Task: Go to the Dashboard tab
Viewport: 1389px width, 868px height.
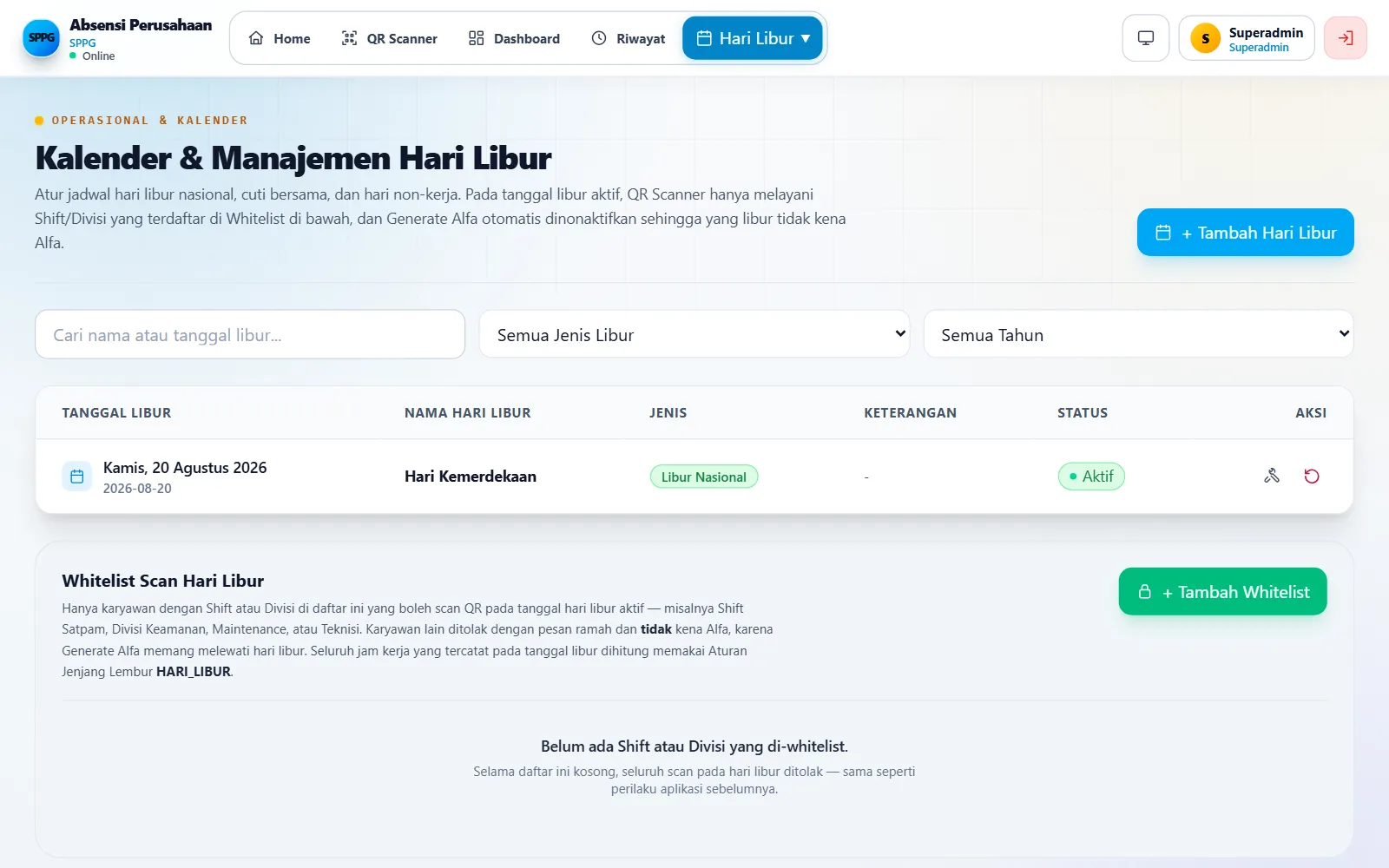Action: (x=514, y=38)
